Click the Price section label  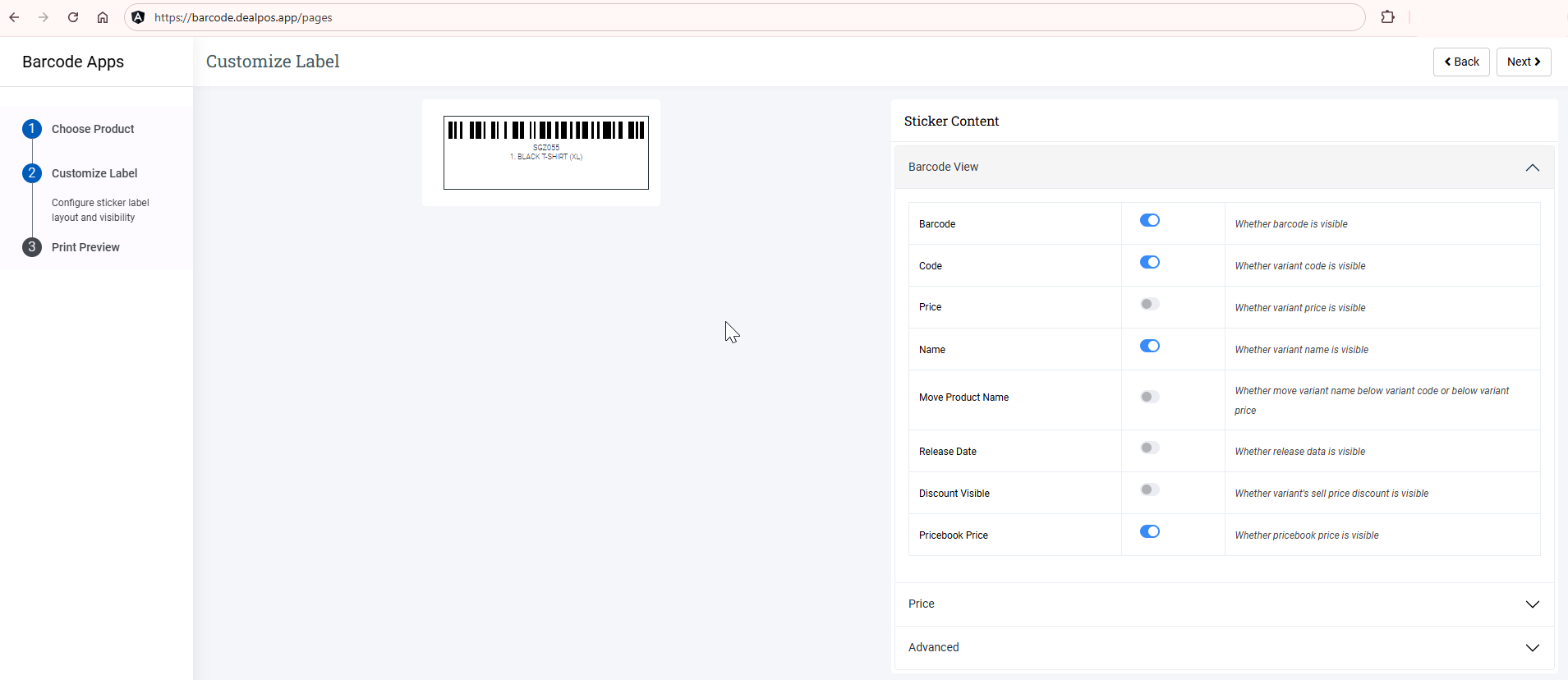pyautogui.click(x=922, y=604)
